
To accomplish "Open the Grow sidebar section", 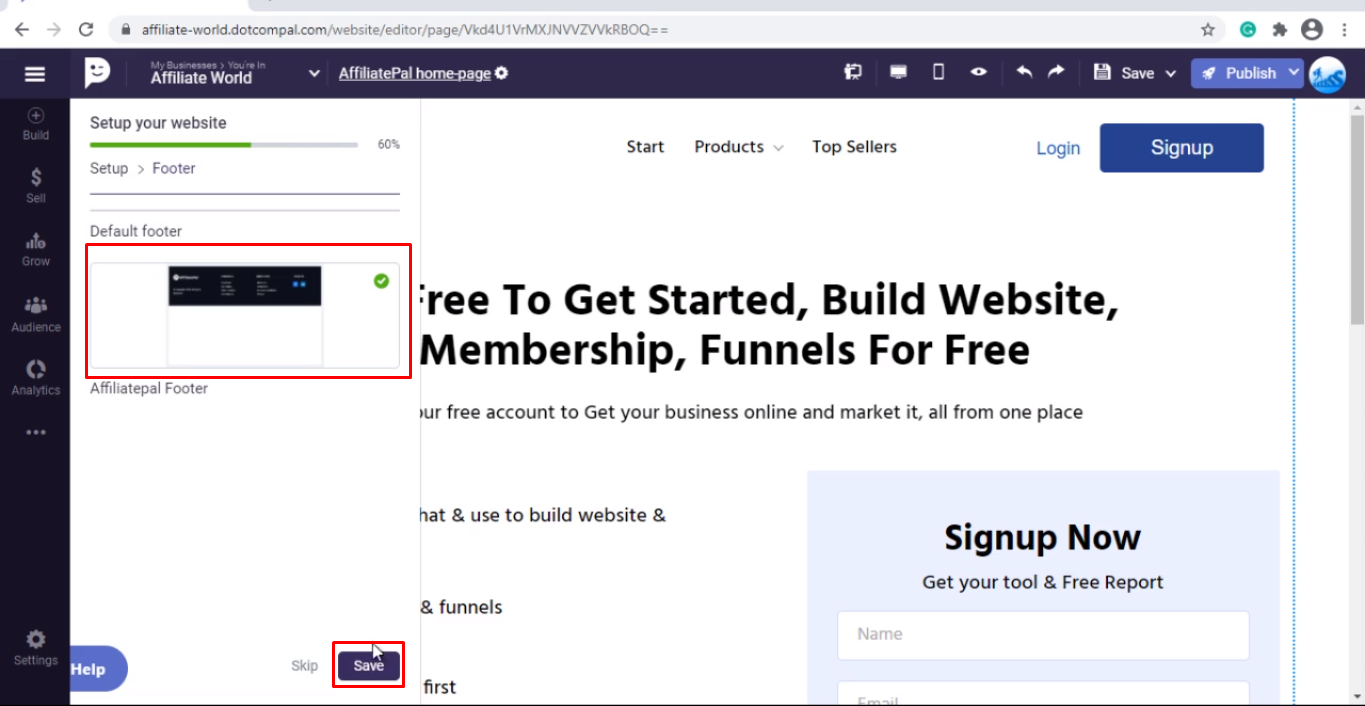I will pos(35,249).
